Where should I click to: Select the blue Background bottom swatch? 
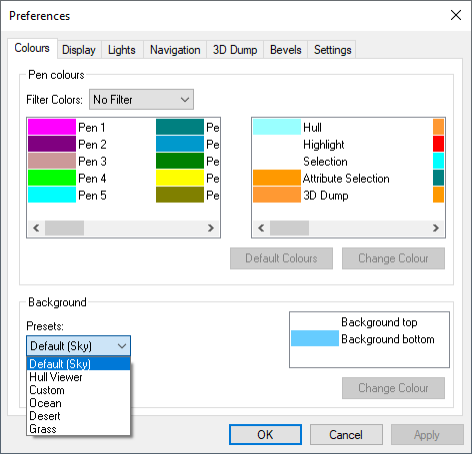click(x=315, y=339)
